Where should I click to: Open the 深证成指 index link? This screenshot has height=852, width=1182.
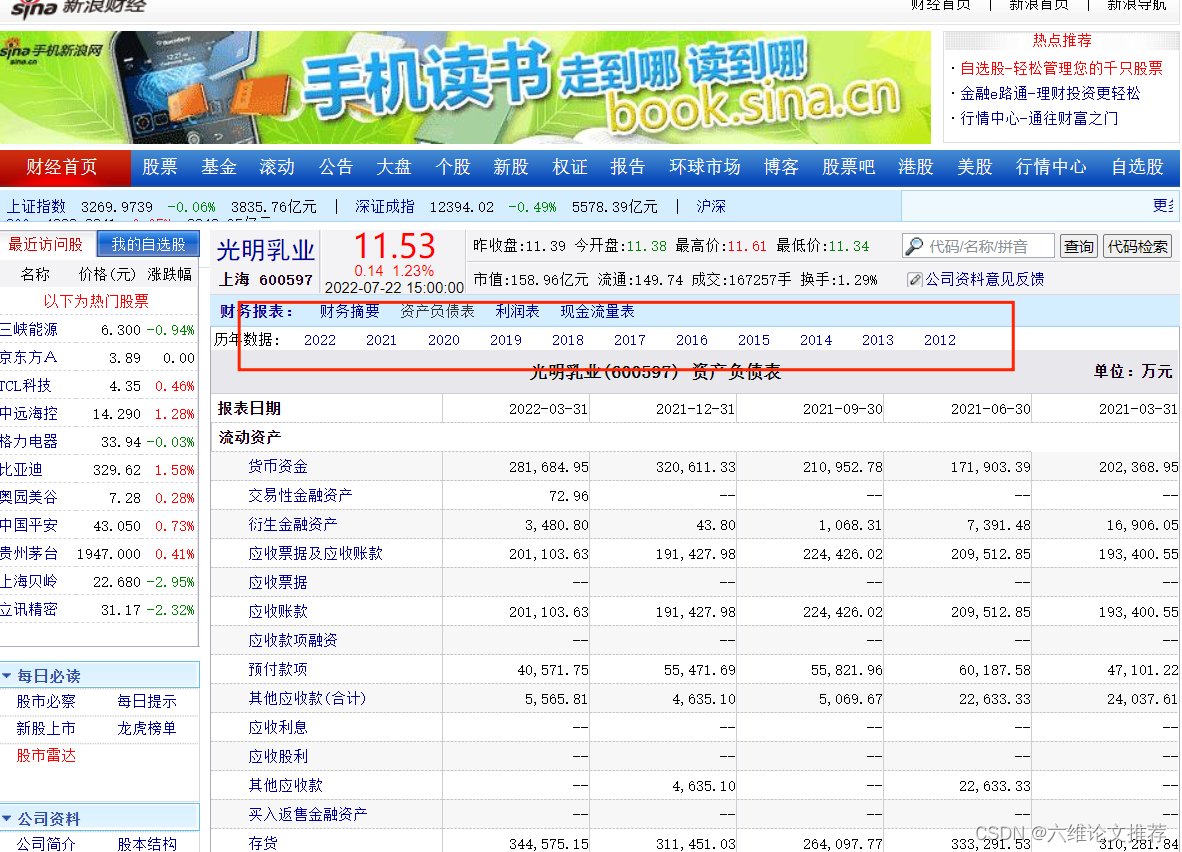(384, 207)
